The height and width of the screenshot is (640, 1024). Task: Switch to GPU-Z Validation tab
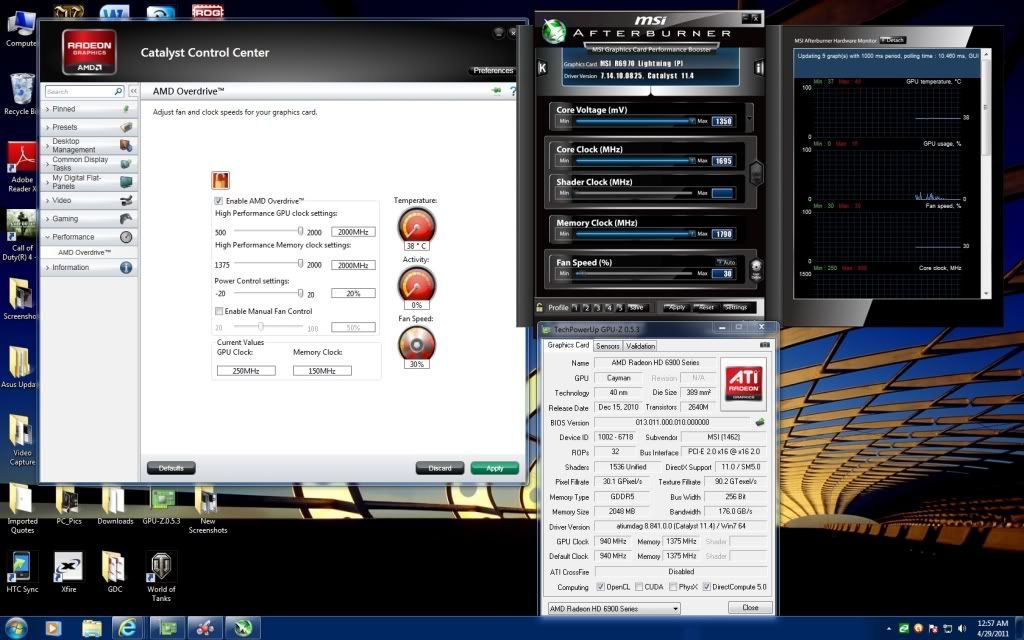(640, 346)
